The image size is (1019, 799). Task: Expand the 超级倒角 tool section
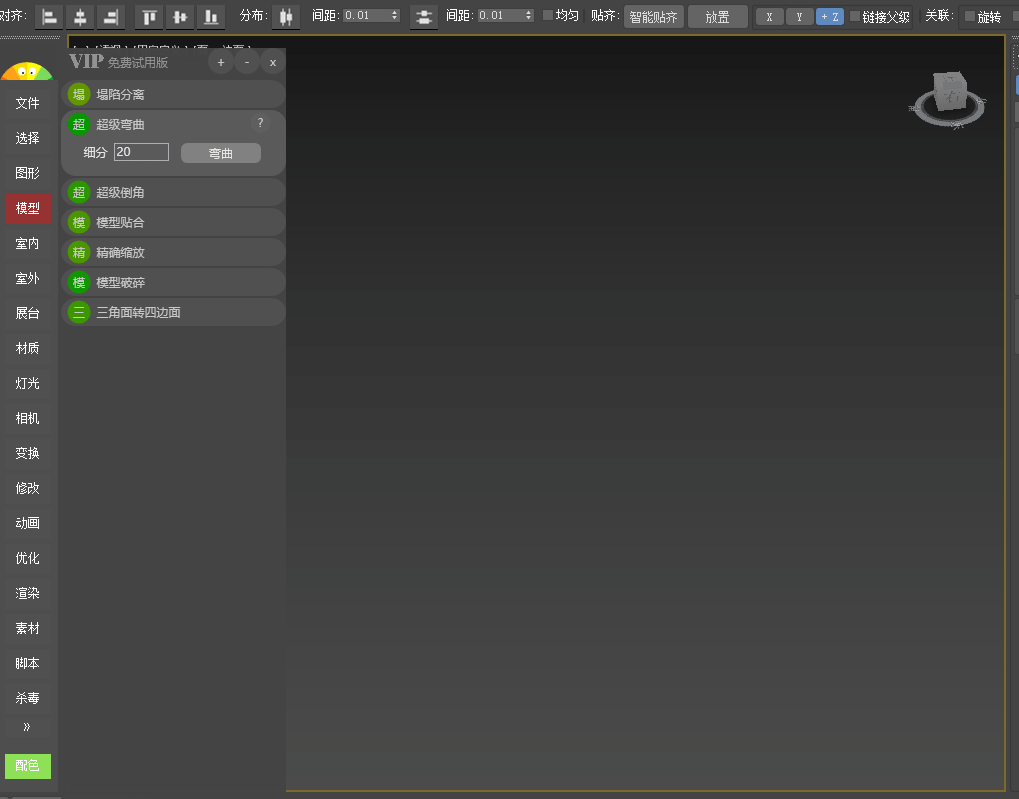(x=173, y=192)
